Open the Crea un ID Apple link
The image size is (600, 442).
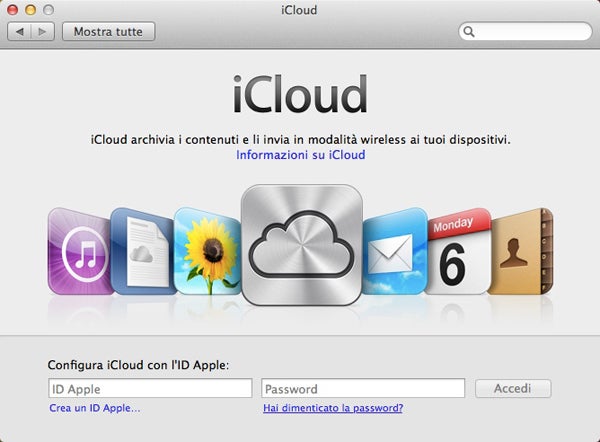pos(95,408)
